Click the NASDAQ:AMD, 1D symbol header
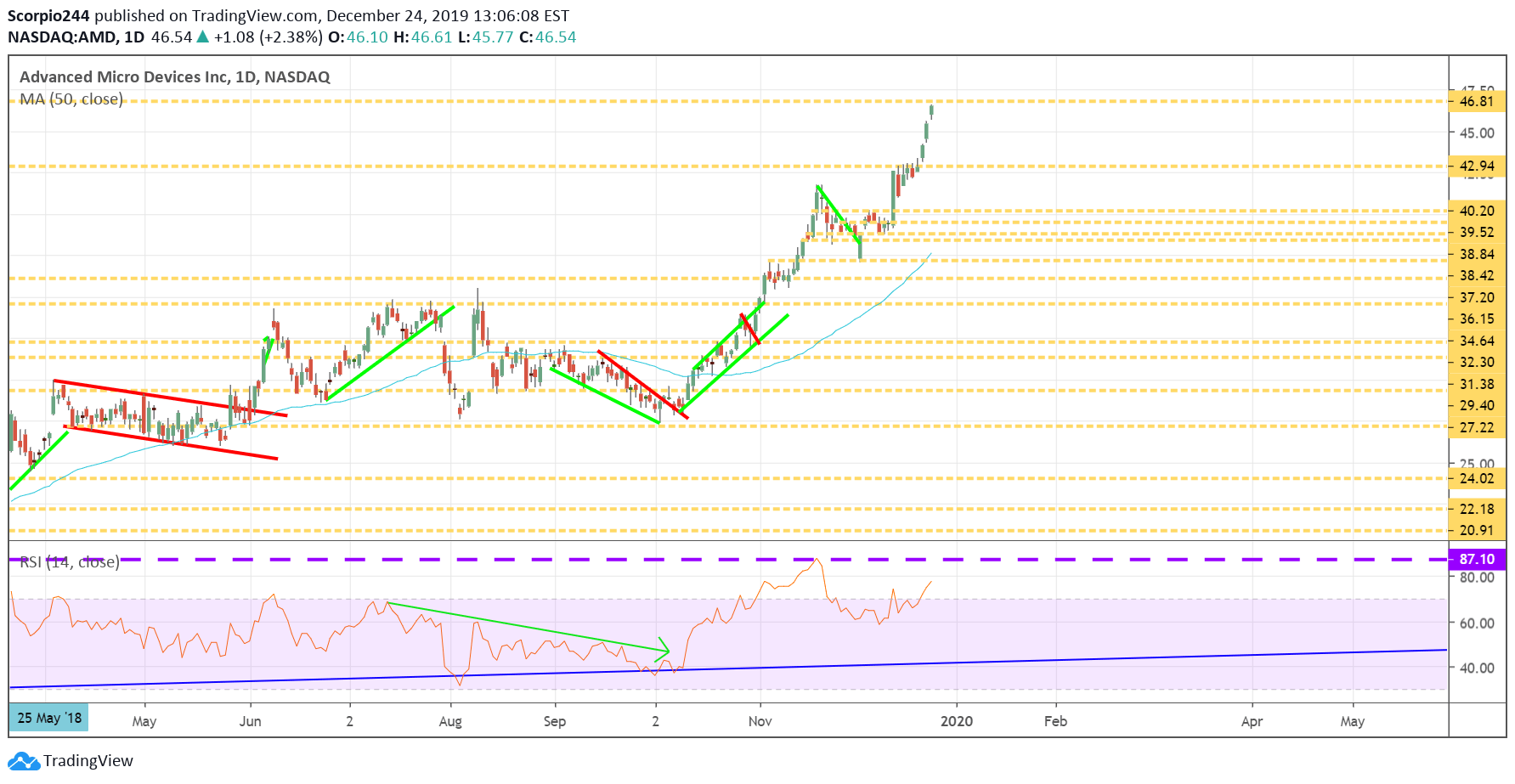 click(x=76, y=37)
